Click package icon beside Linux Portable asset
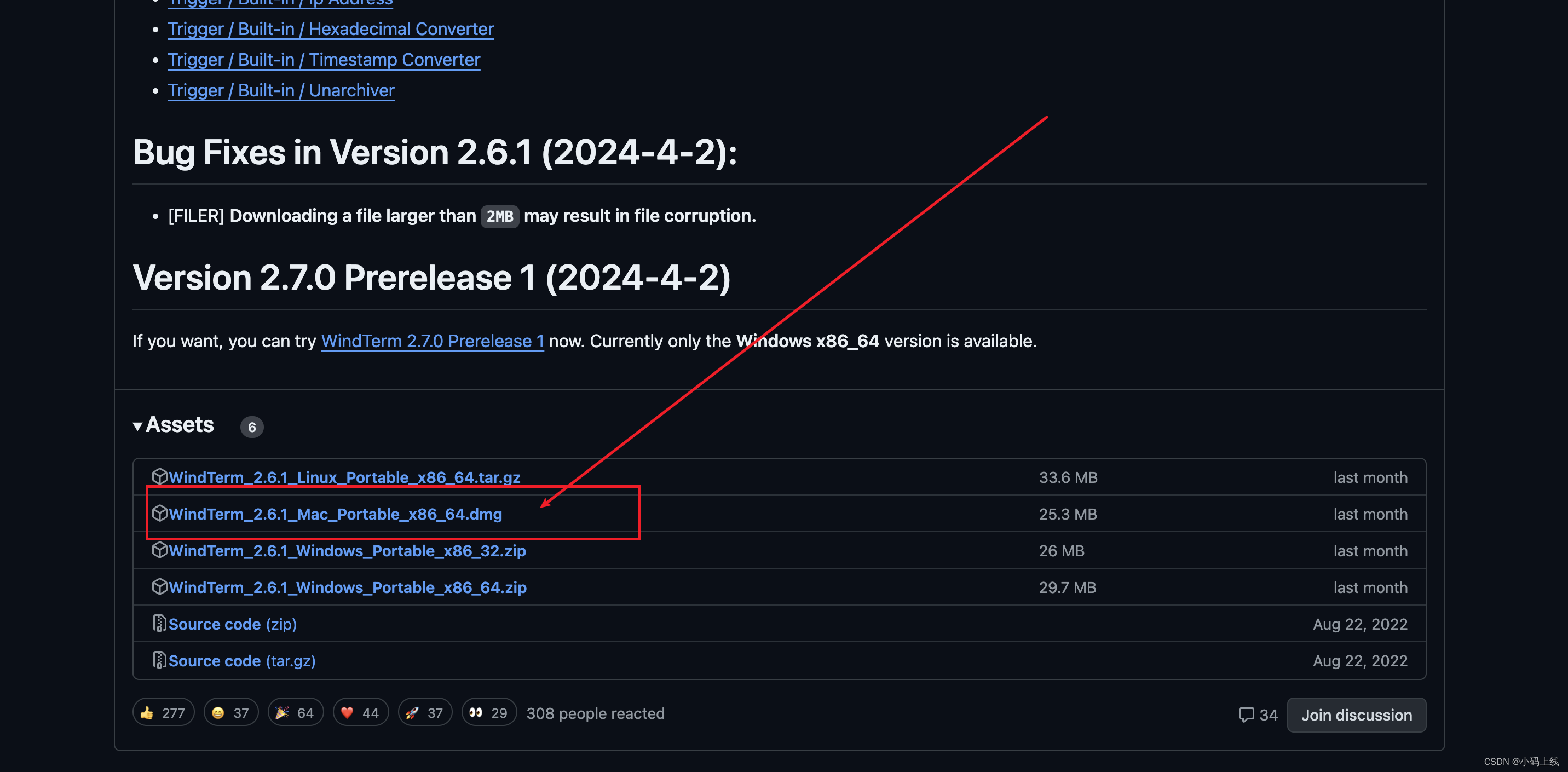 (x=159, y=476)
